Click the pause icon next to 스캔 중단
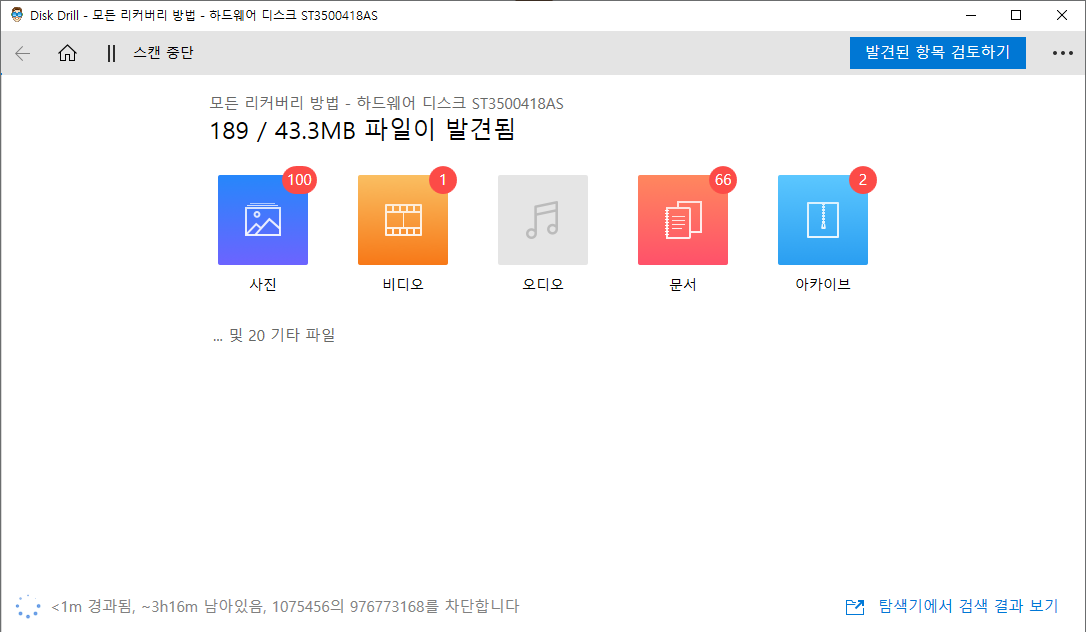Viewport: 1086px width, 632px height. click(111, 53)
